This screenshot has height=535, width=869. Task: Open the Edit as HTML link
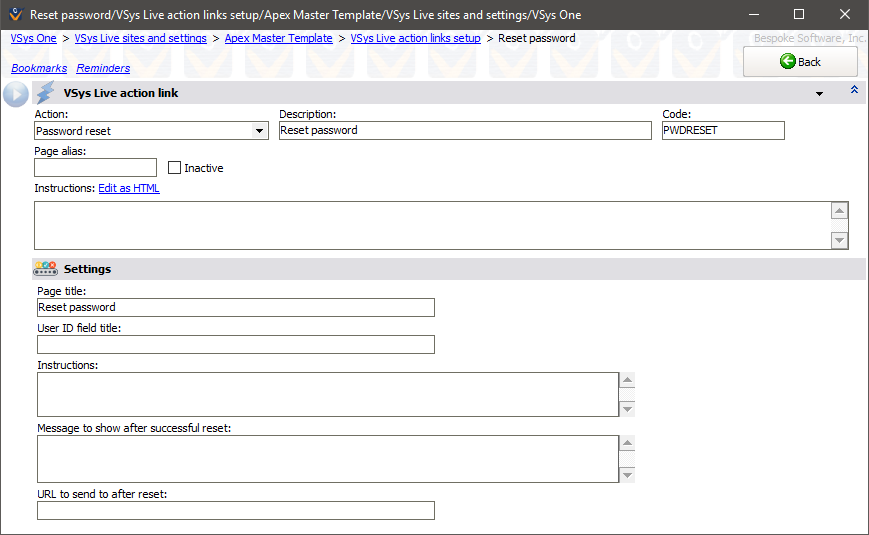tap(128, 188)
